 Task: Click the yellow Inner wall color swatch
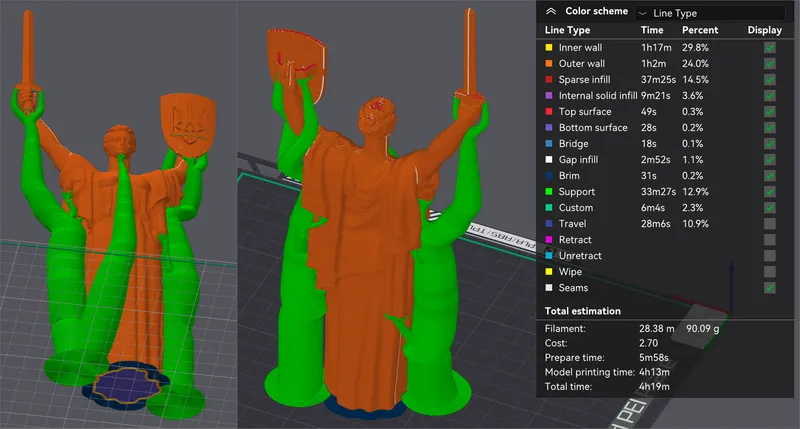tap(549, 47)
